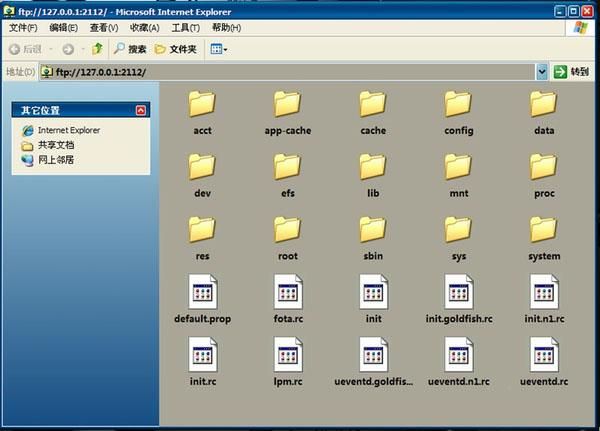
Task: Select the lpm.rc file
Action: [287, 355]
